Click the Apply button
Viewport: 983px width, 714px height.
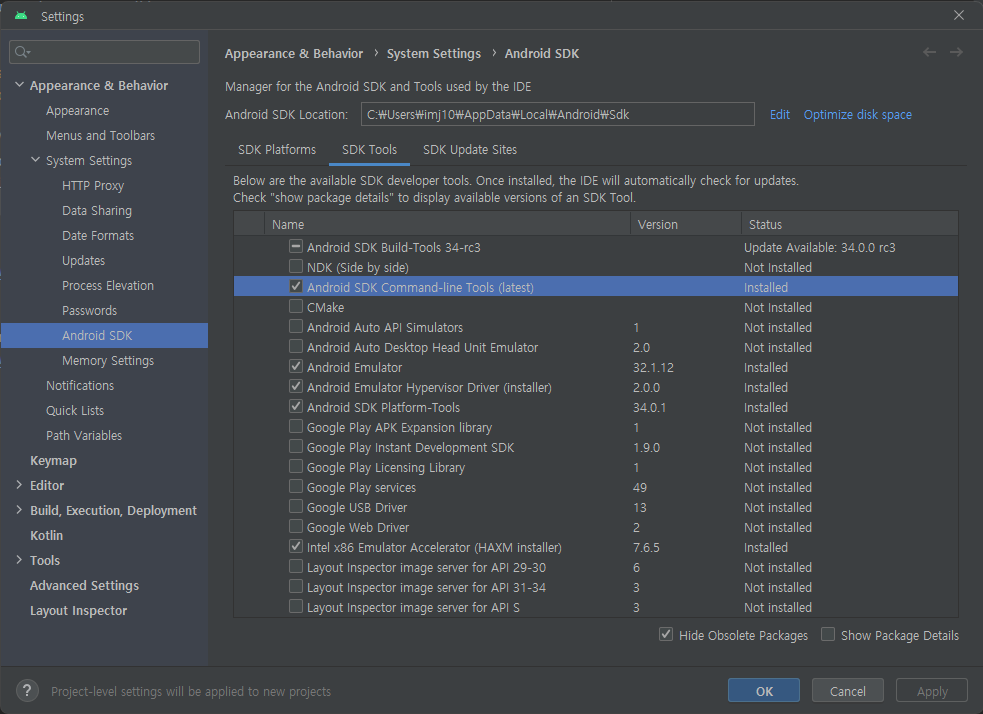point(932,691)
